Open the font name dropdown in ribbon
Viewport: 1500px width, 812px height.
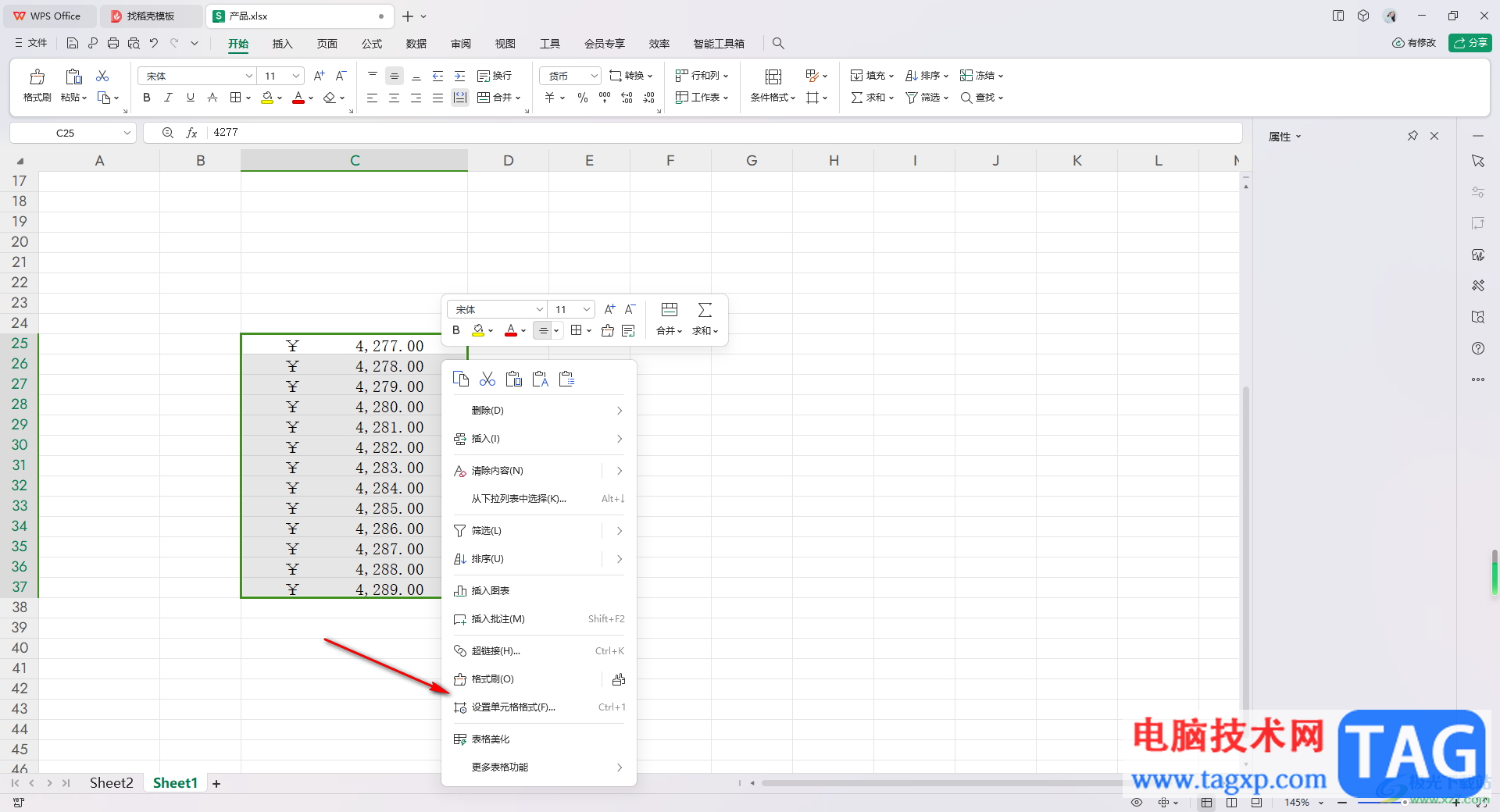point(249,76)
